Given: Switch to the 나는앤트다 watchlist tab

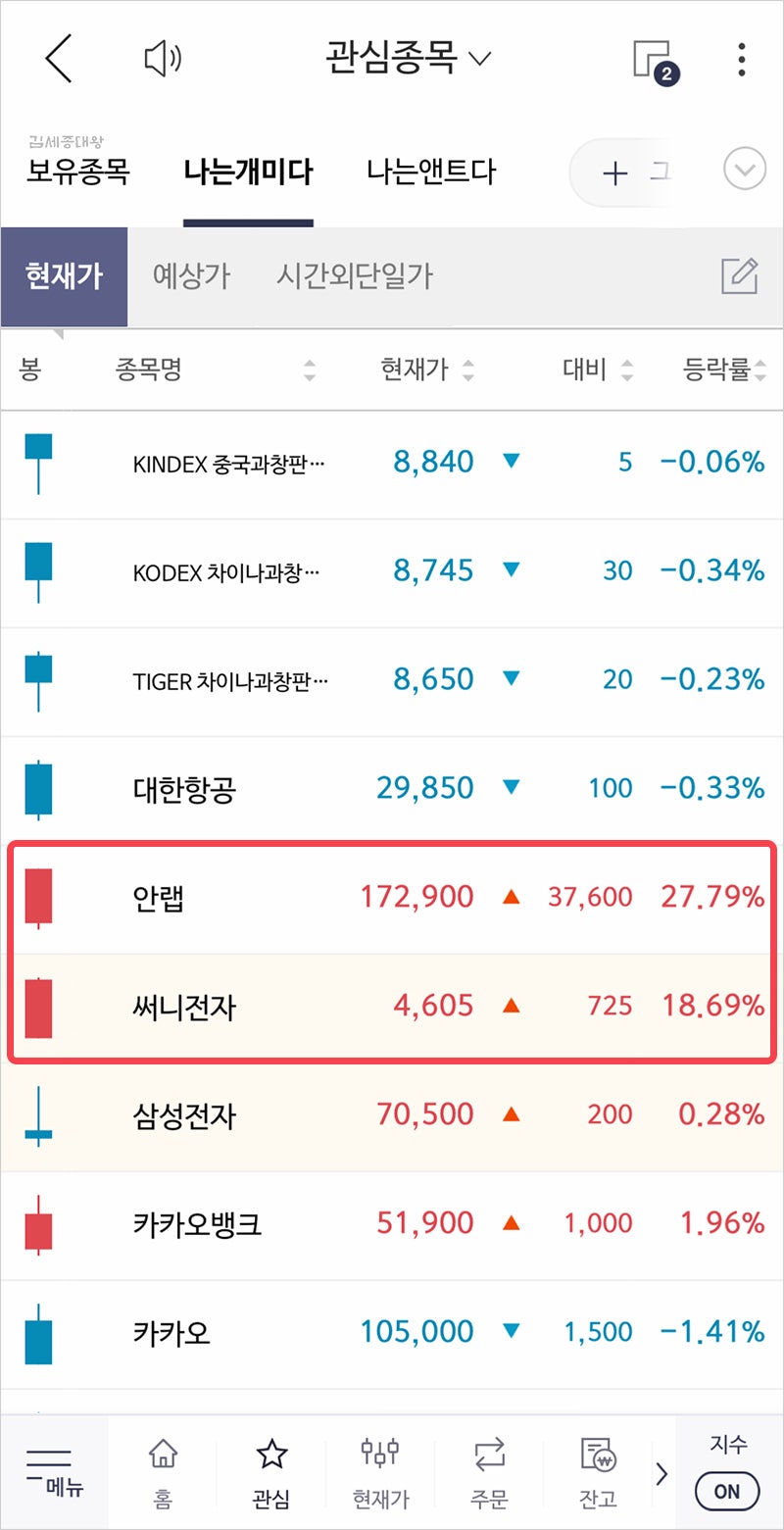Looking at the screenshot, I should 434,172.
